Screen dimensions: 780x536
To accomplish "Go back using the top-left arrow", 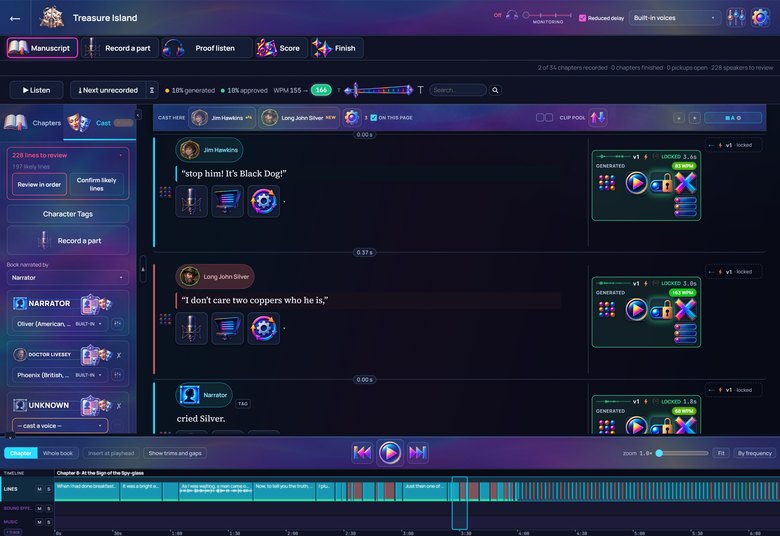I will point(15,18).
